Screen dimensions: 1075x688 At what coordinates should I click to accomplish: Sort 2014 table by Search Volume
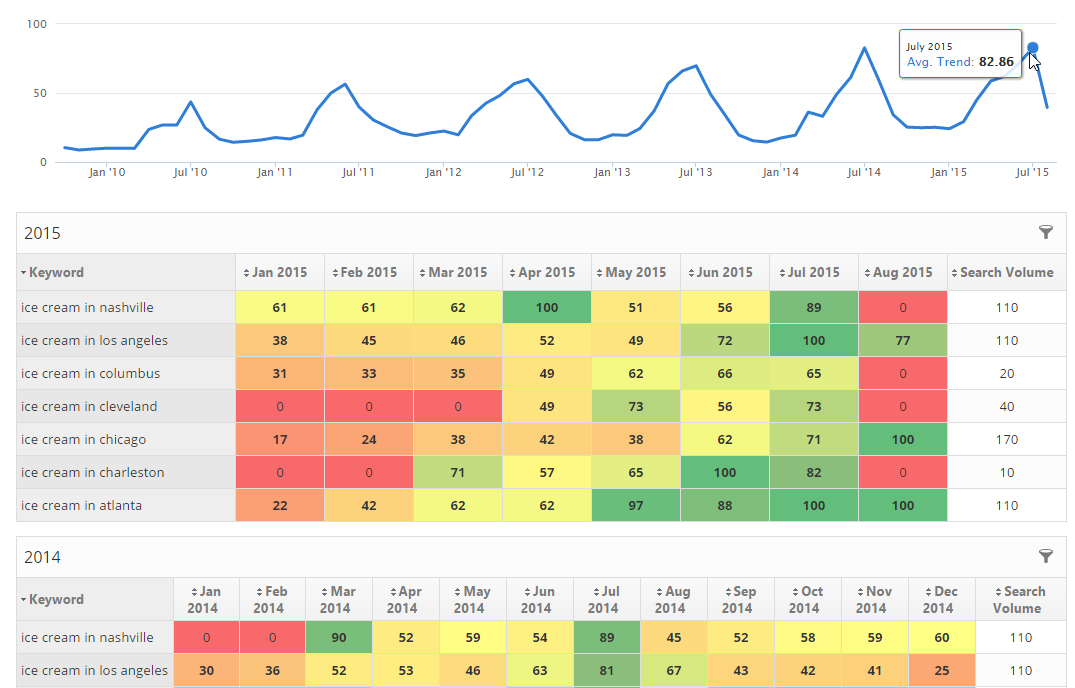1020,599
